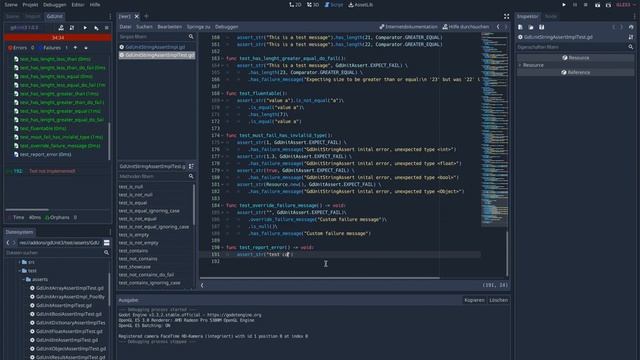Click Löschen in output panel
This screenshot has height=360, width=640.
point(498,300)
